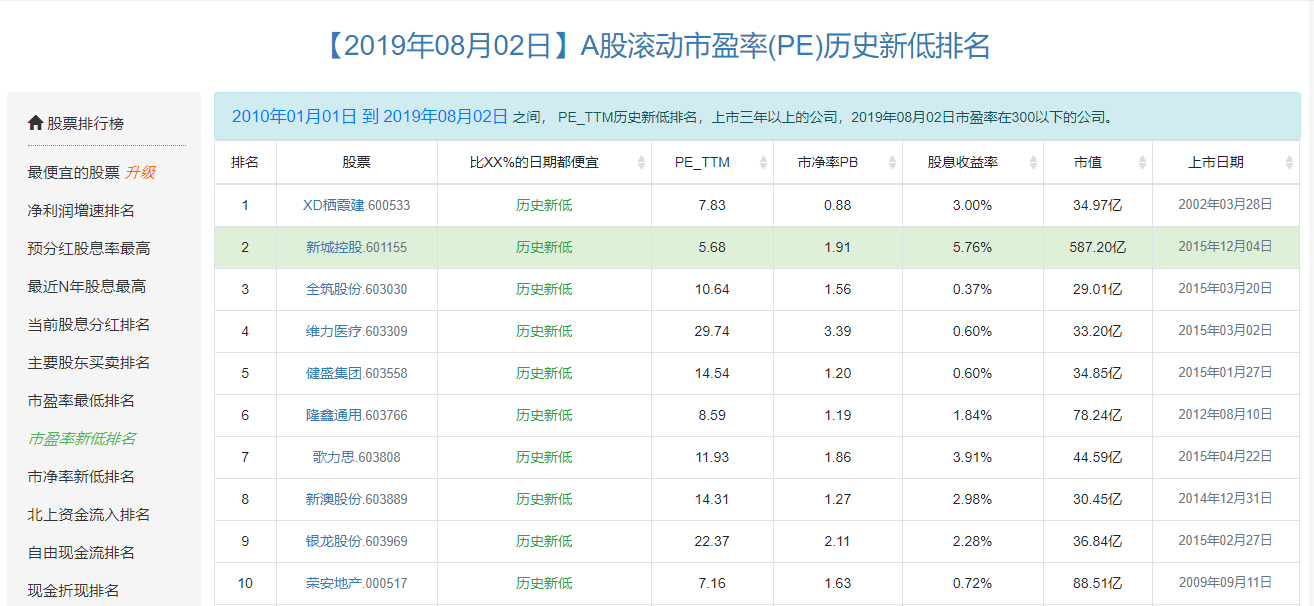Image resolution: width=1314 pixels, height=606 pixels.
Task: Open stock link 隆鑫通用.603766
Action: pyautogui.click(x=356, y=415)
